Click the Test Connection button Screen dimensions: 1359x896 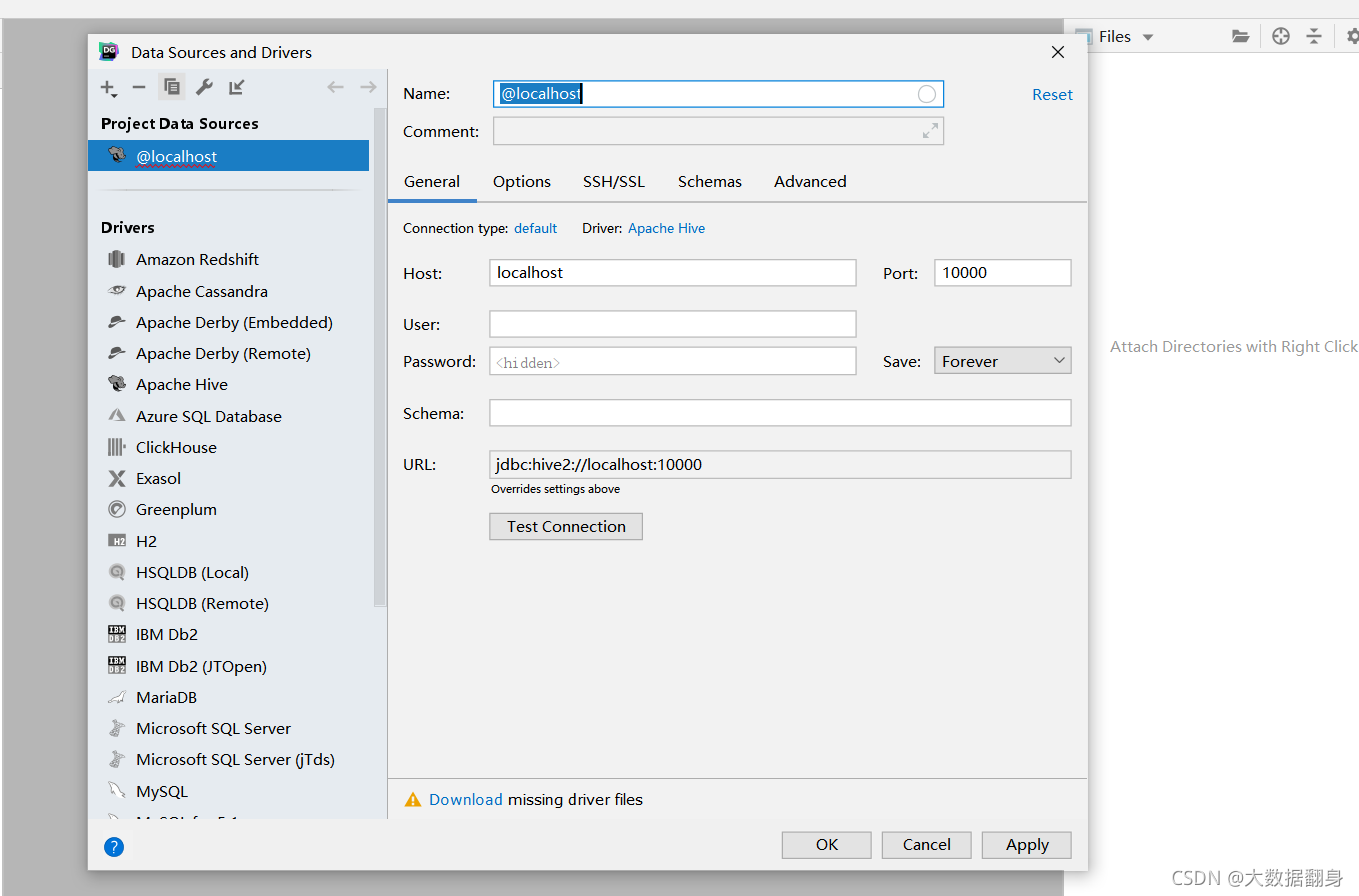pyautogui.click(x=566, y=526)
